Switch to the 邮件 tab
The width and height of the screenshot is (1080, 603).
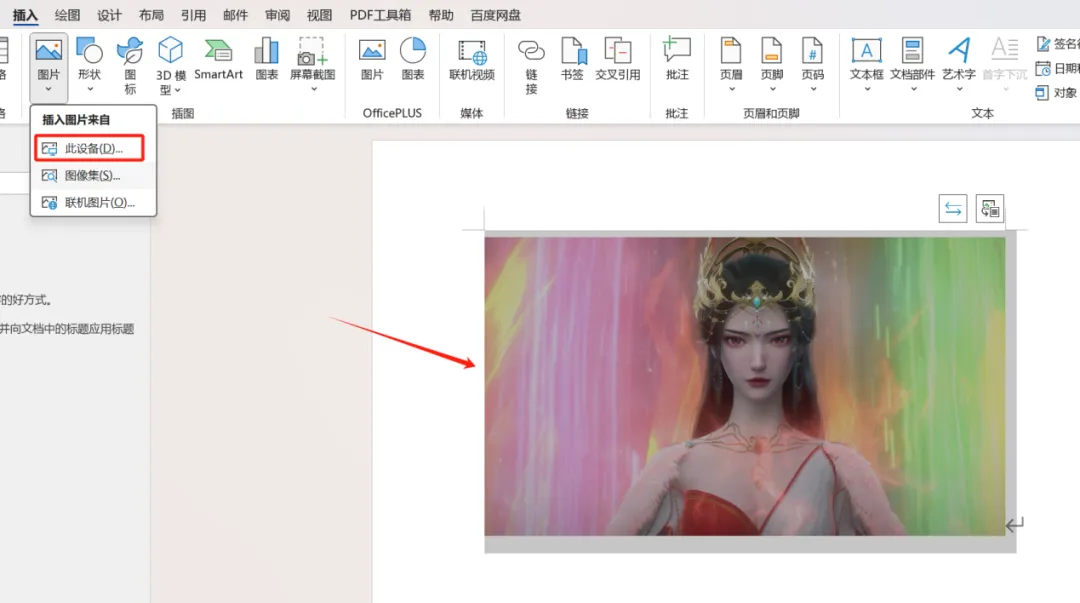point(235,15)
